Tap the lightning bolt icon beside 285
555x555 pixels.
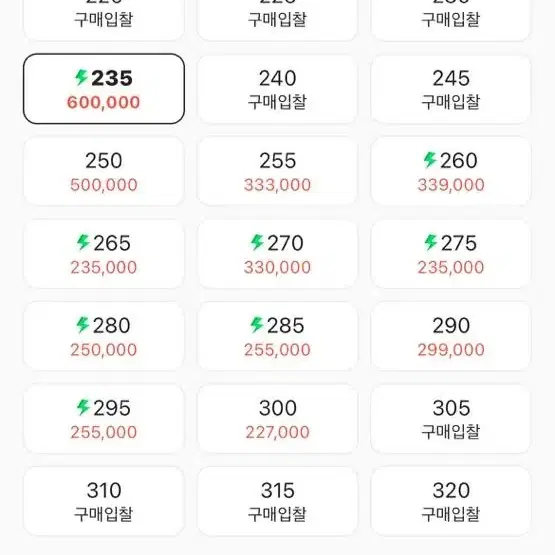coord(257,325)
